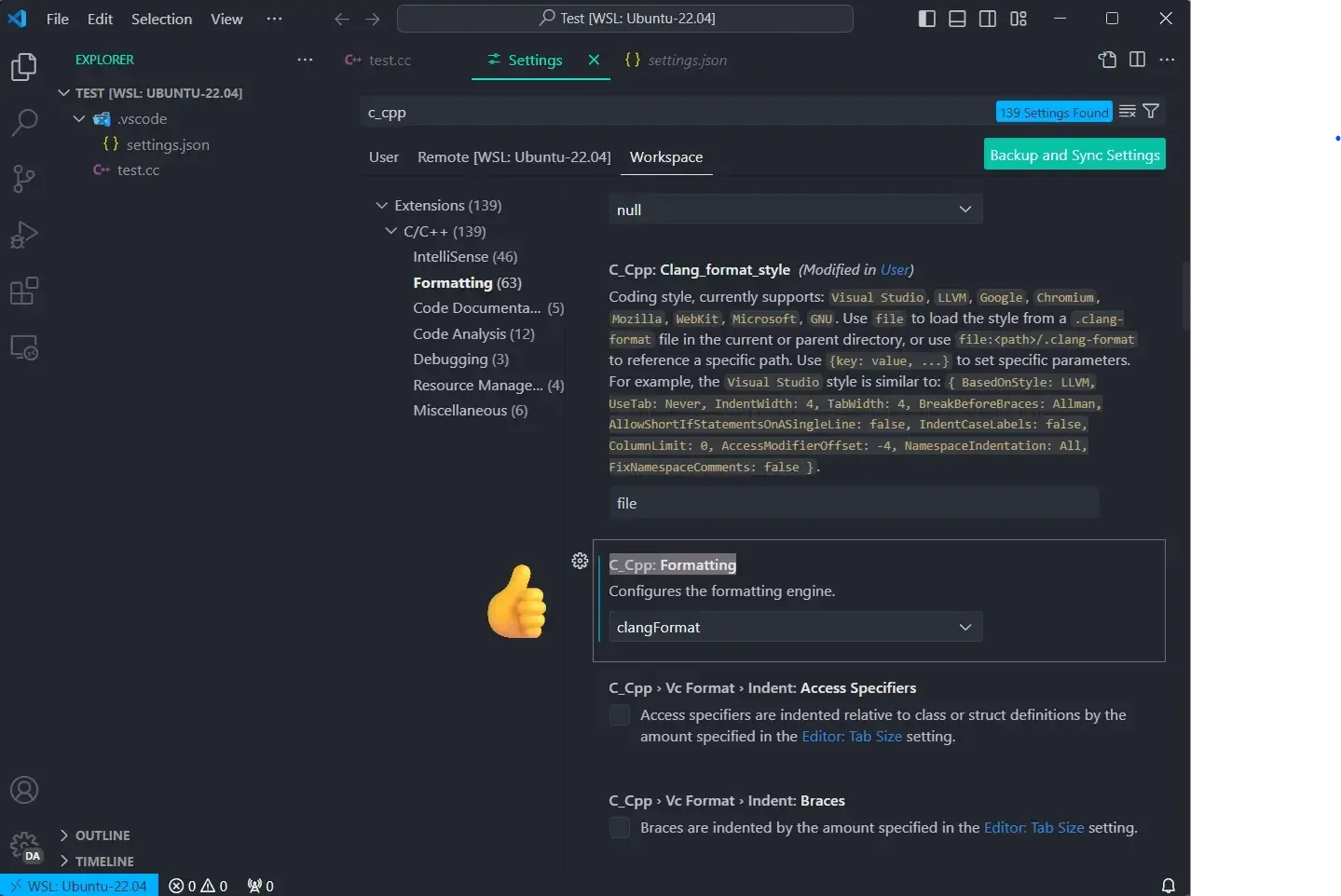Image resolution: width=1341 pixels, height=896 pixels.
Task: Click inside the c_cpp settings search field
Action: pyautogui.click(x=652, y=112)
